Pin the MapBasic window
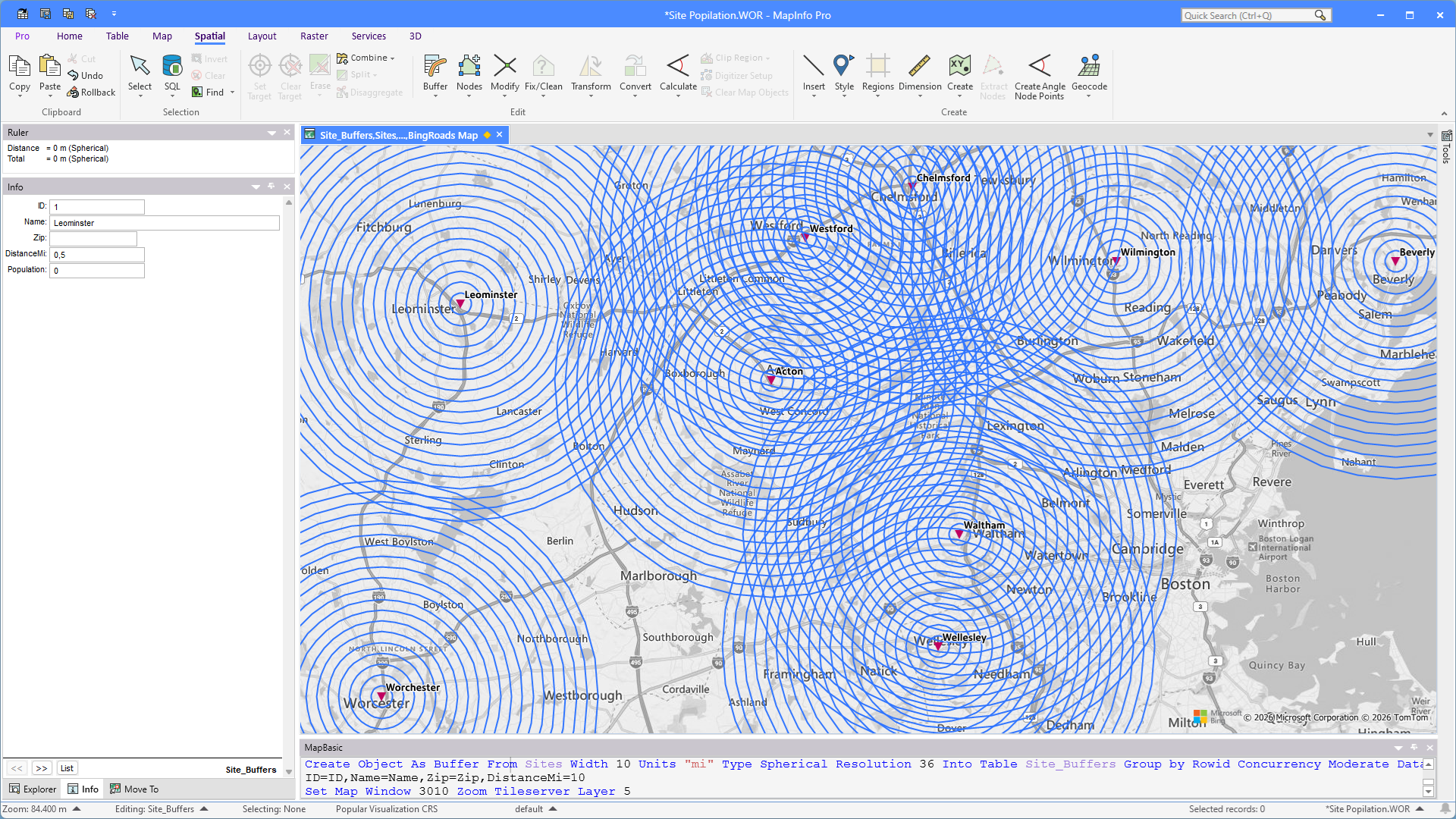This screenshot has height=819, width=1456. pyautogui.click(x=1414, y=748)
